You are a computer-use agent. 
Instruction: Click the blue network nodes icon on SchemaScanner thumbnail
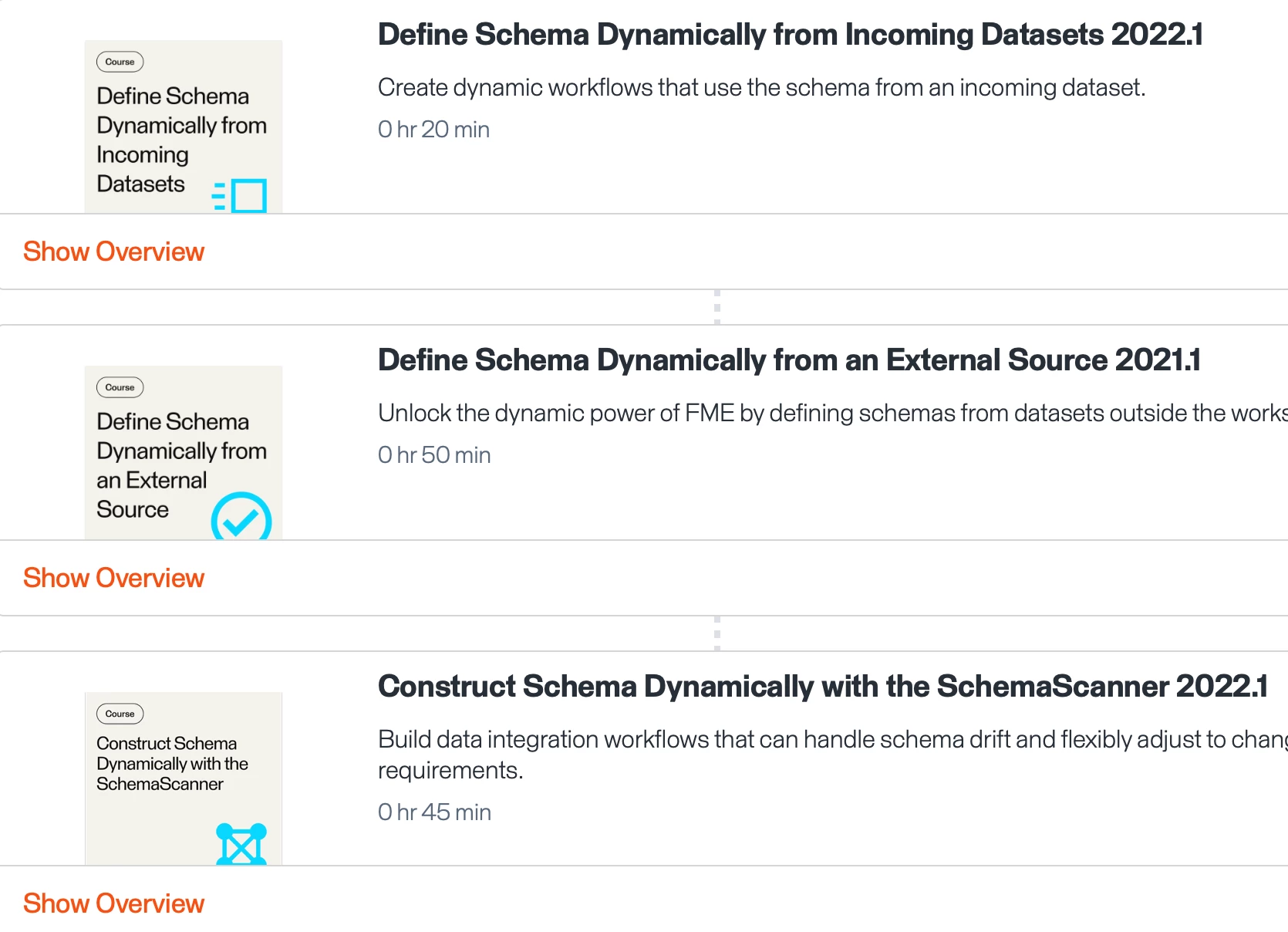241,844
